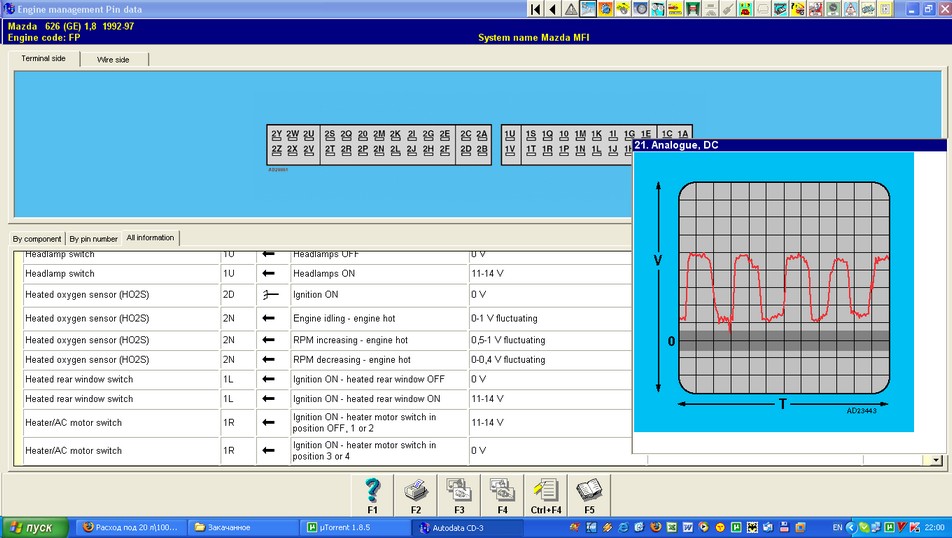Click the EN language indicator in the tray
952x538 pixels.
pyautogui.click(x=837, y=528)
